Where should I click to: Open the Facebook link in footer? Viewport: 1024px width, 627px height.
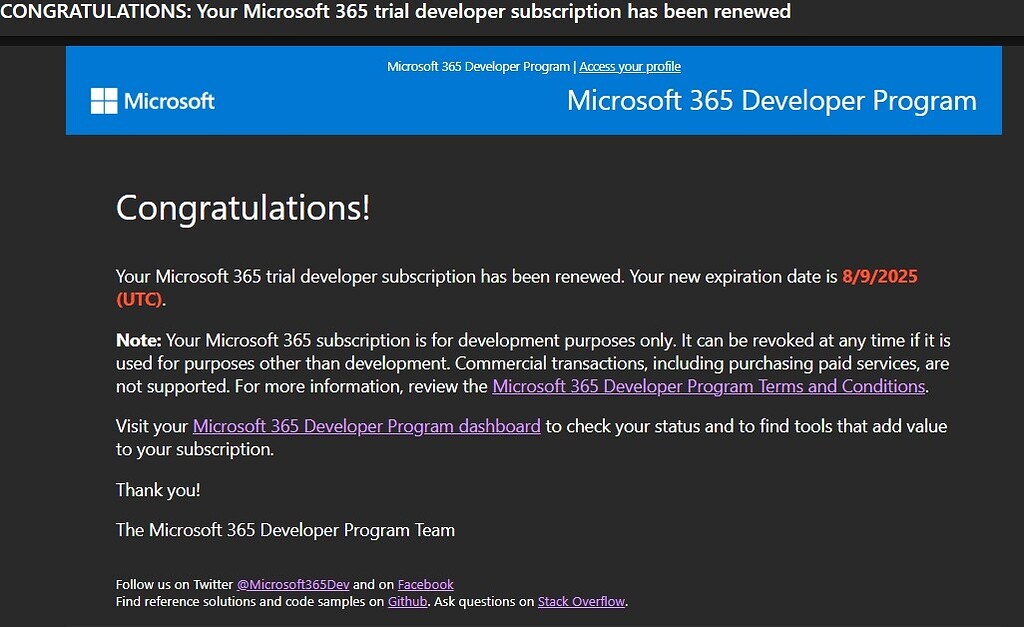point(425,585)
